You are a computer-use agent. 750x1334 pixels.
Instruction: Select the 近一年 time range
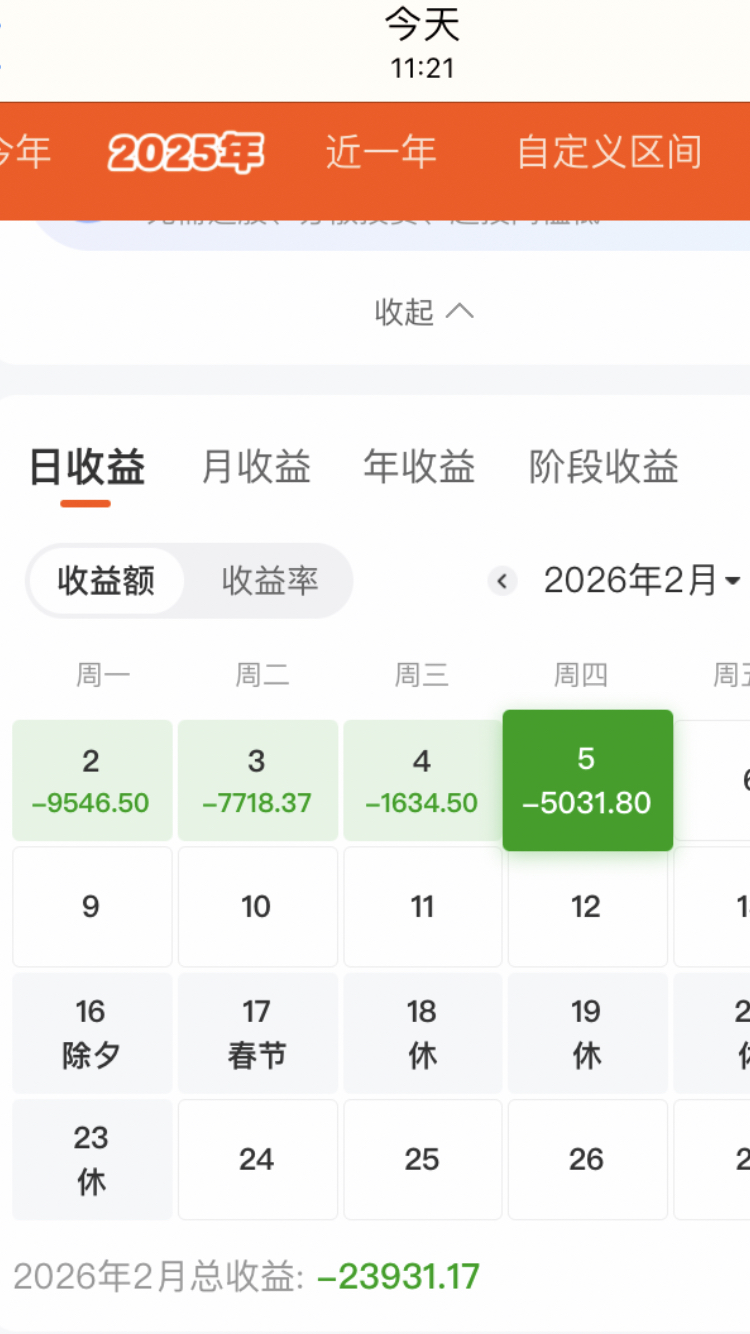point(381,153)
